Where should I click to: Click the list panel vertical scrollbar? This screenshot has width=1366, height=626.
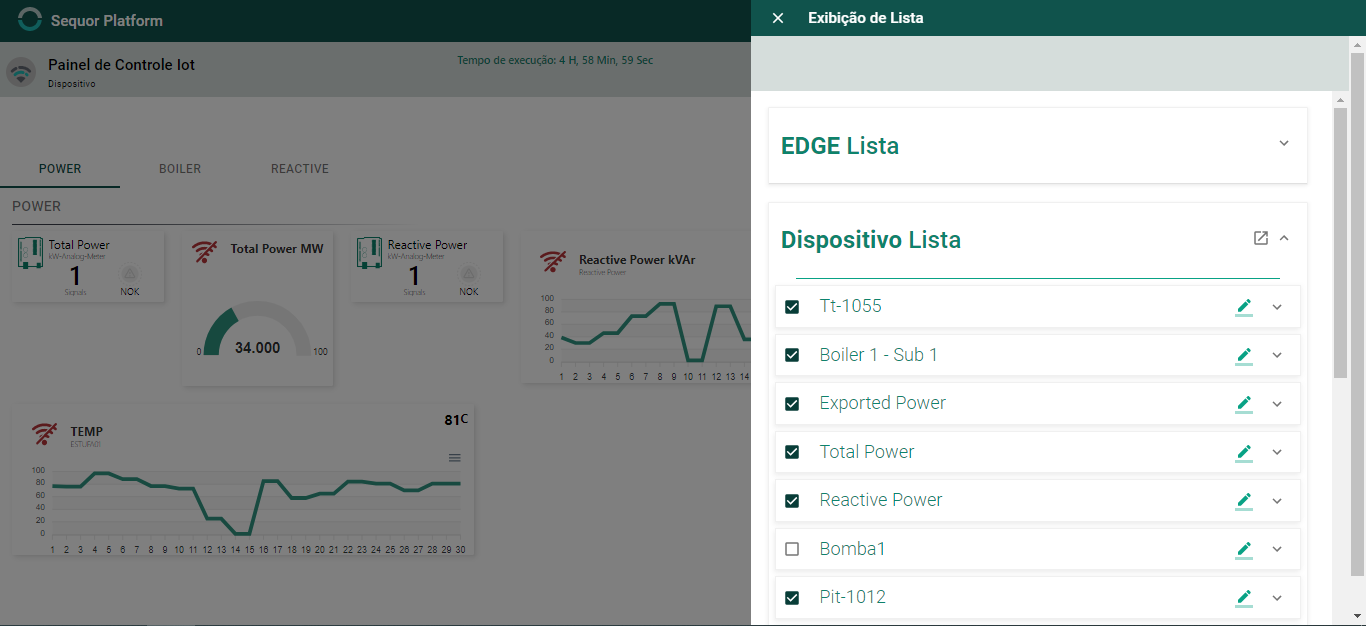click(x=1340, y=243)
